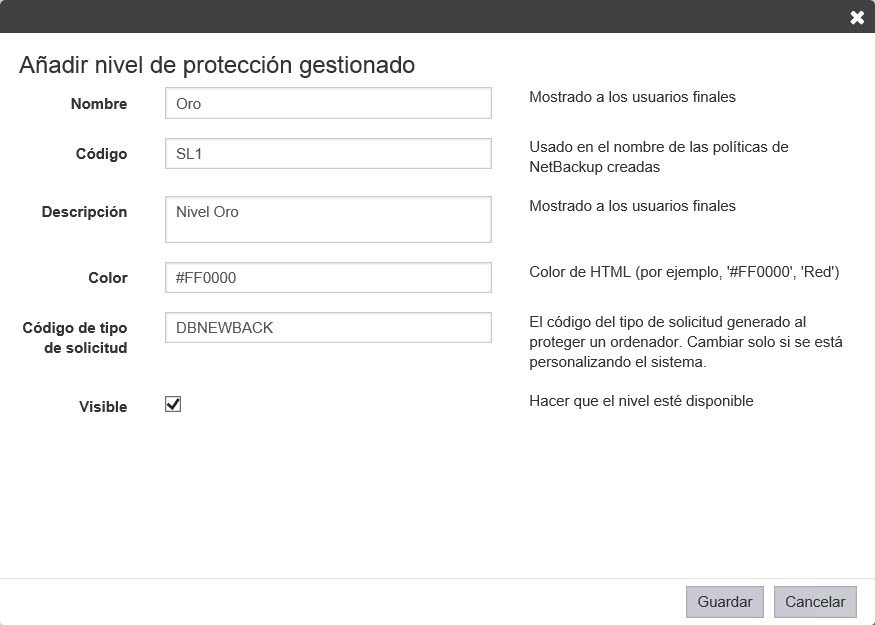
Task: Close the dialog with the X icon
Action: [x=857, y=17]
